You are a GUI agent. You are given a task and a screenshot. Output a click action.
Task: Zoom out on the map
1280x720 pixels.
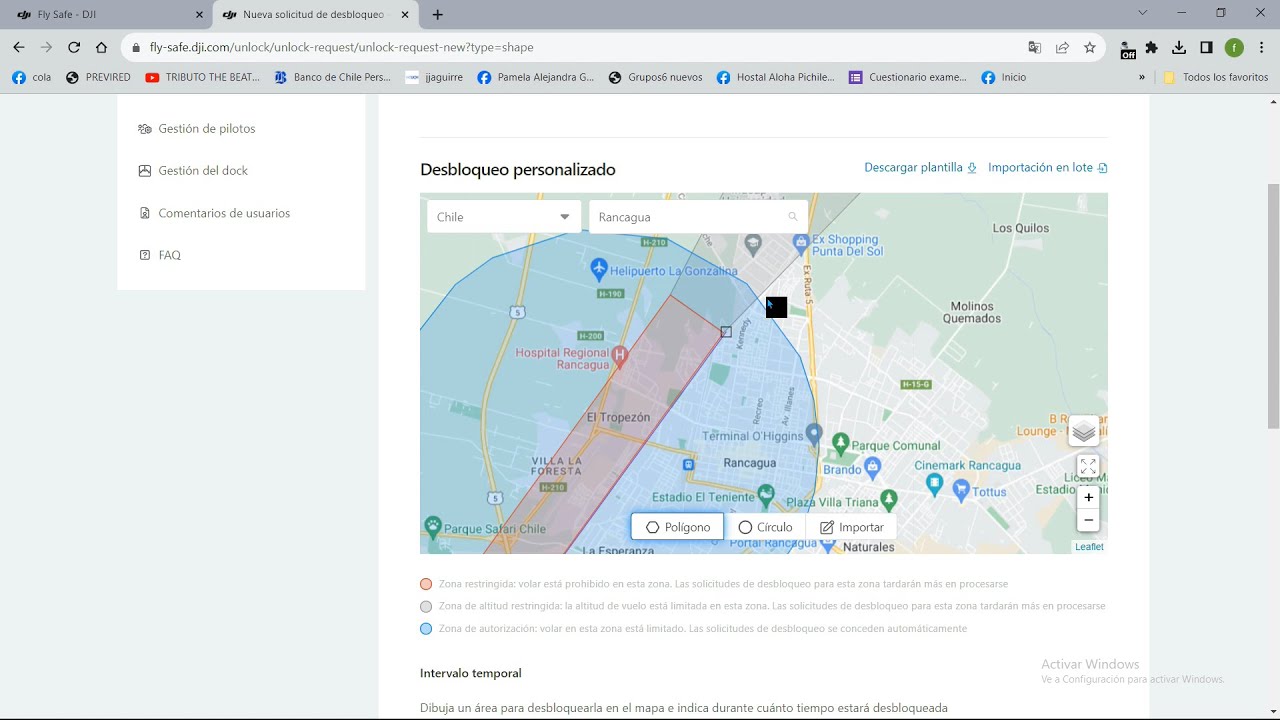(1088, 520)
